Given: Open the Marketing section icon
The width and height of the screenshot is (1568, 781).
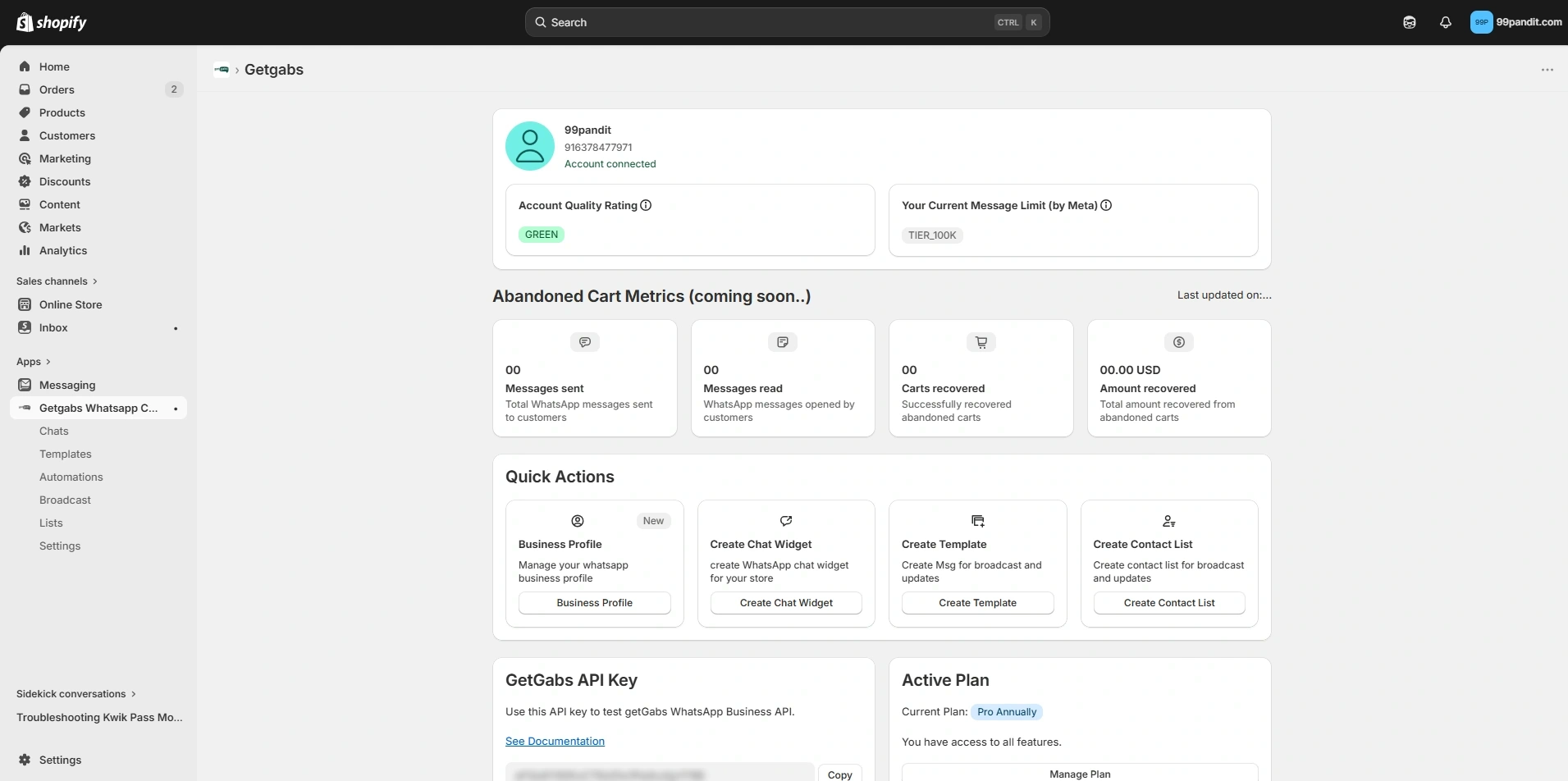Looking at the screenshot, I should pos(25,158).
